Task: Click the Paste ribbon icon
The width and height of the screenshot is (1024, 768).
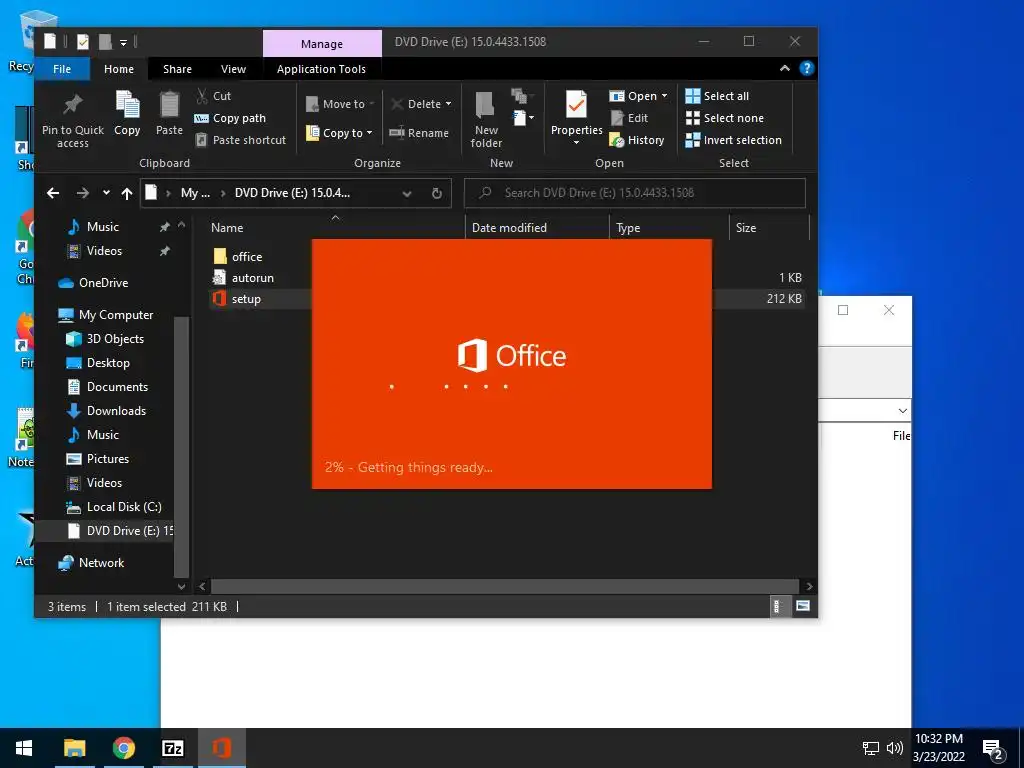Action: click(169, 104)
